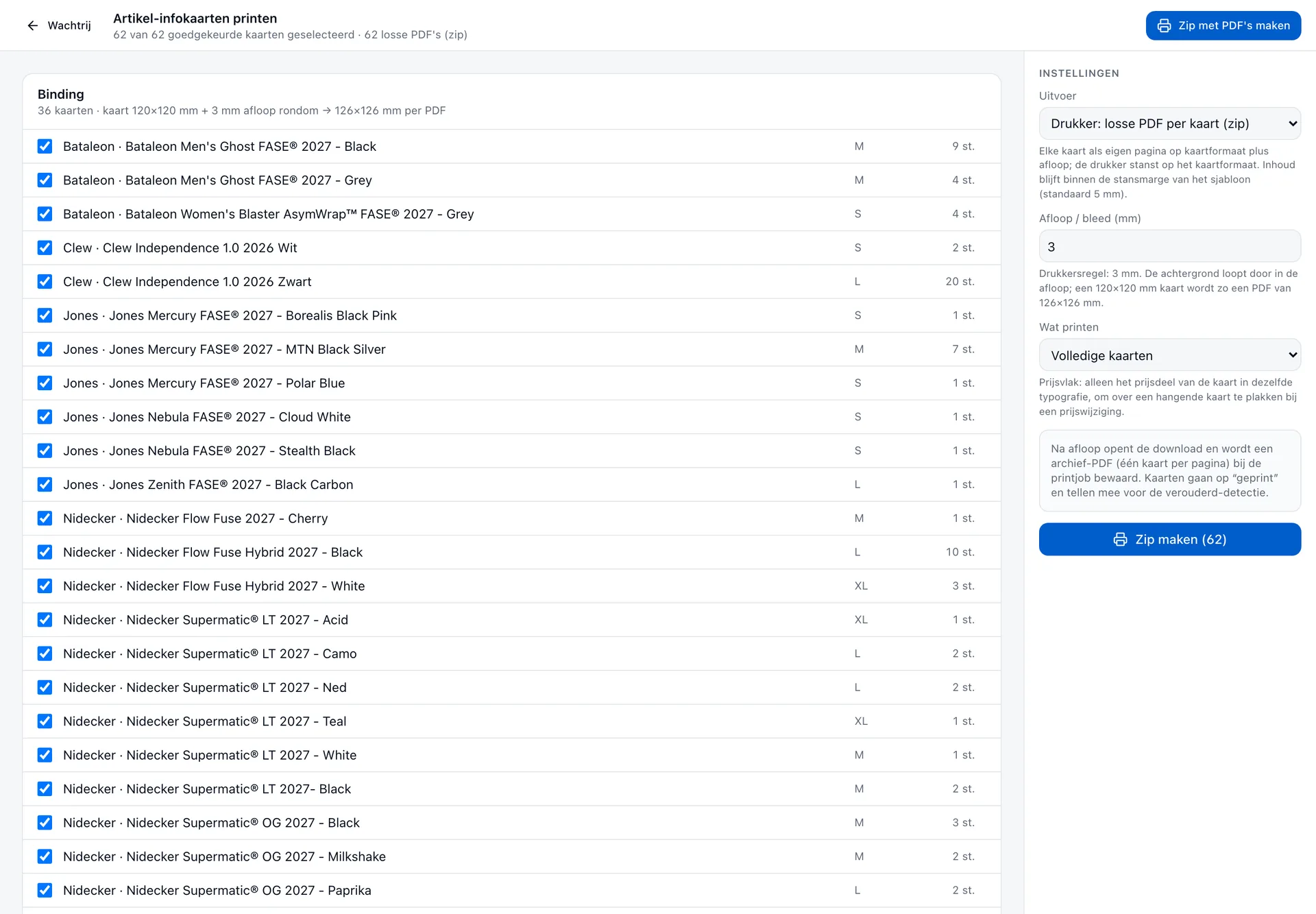Click the 20 st. quantity for Clew Zwart
The height and width of the screenshot is (914, 1316).
point(960,281)
